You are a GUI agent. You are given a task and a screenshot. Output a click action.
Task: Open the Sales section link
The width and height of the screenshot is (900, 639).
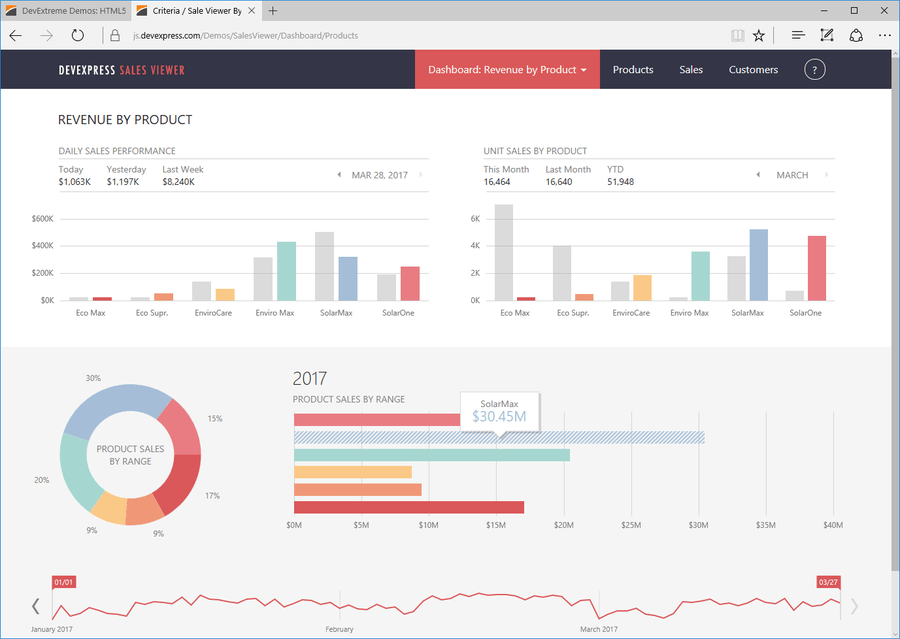pyautogui.click(x=691, y=69)
